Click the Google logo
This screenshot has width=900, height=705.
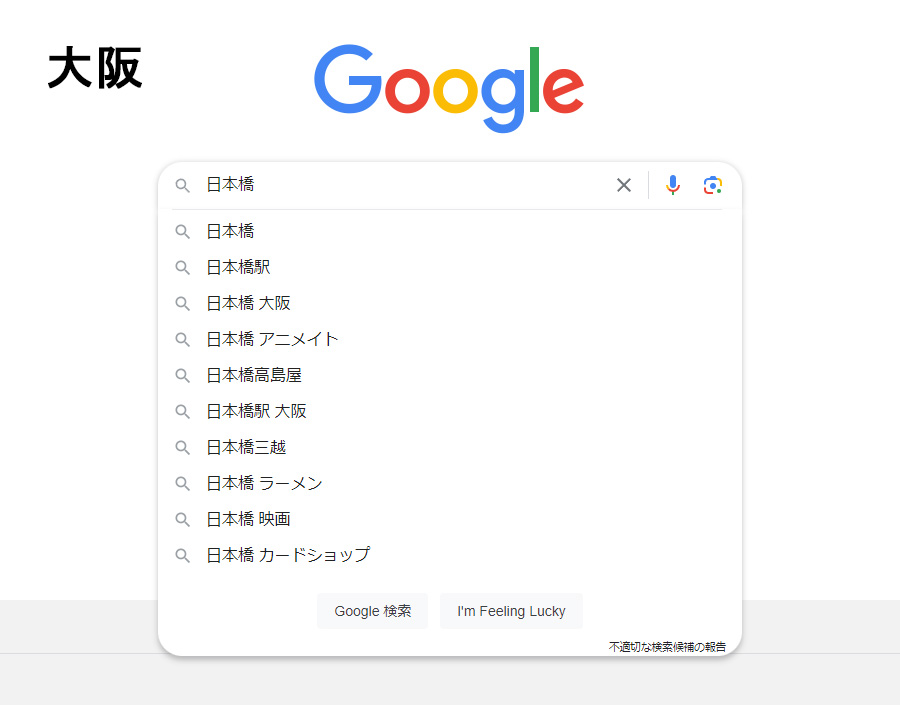tap(449, 88)
